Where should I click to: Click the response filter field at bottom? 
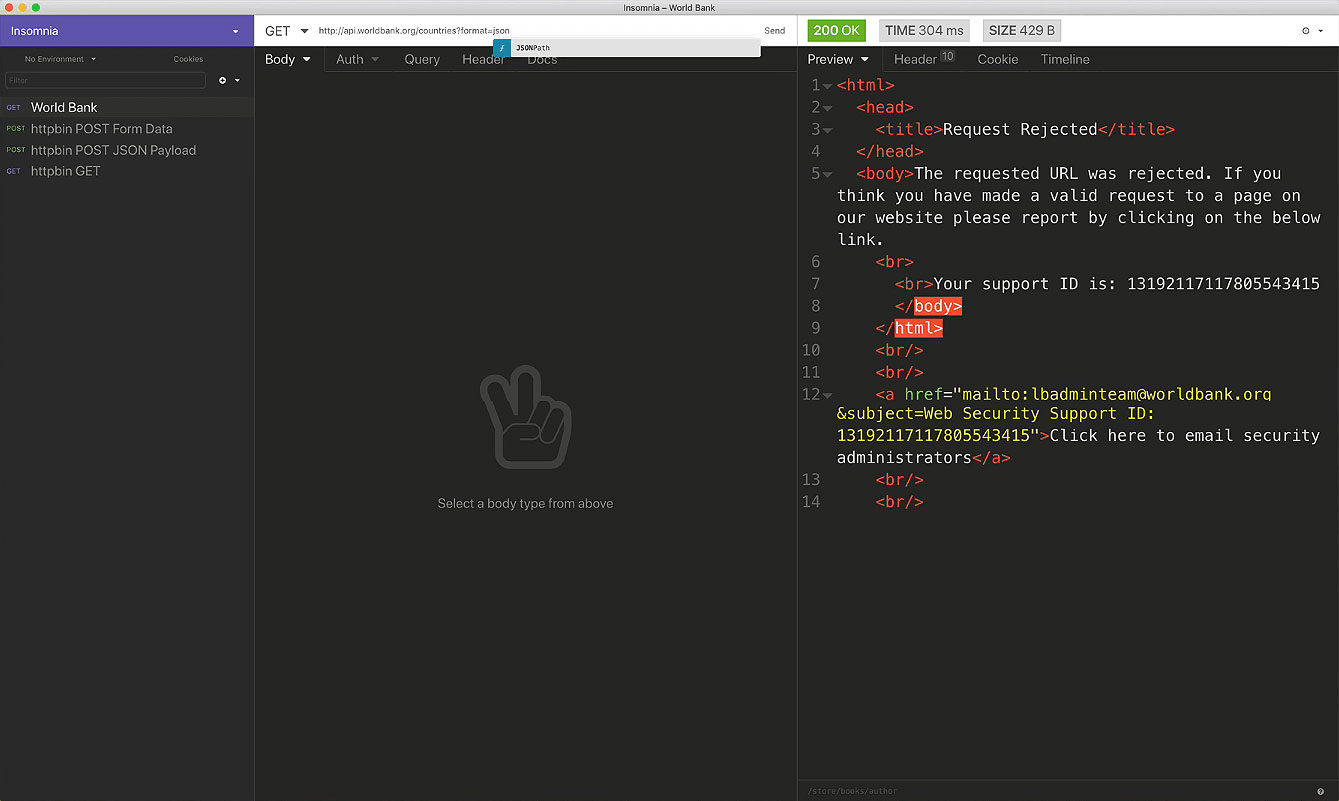1055,791
